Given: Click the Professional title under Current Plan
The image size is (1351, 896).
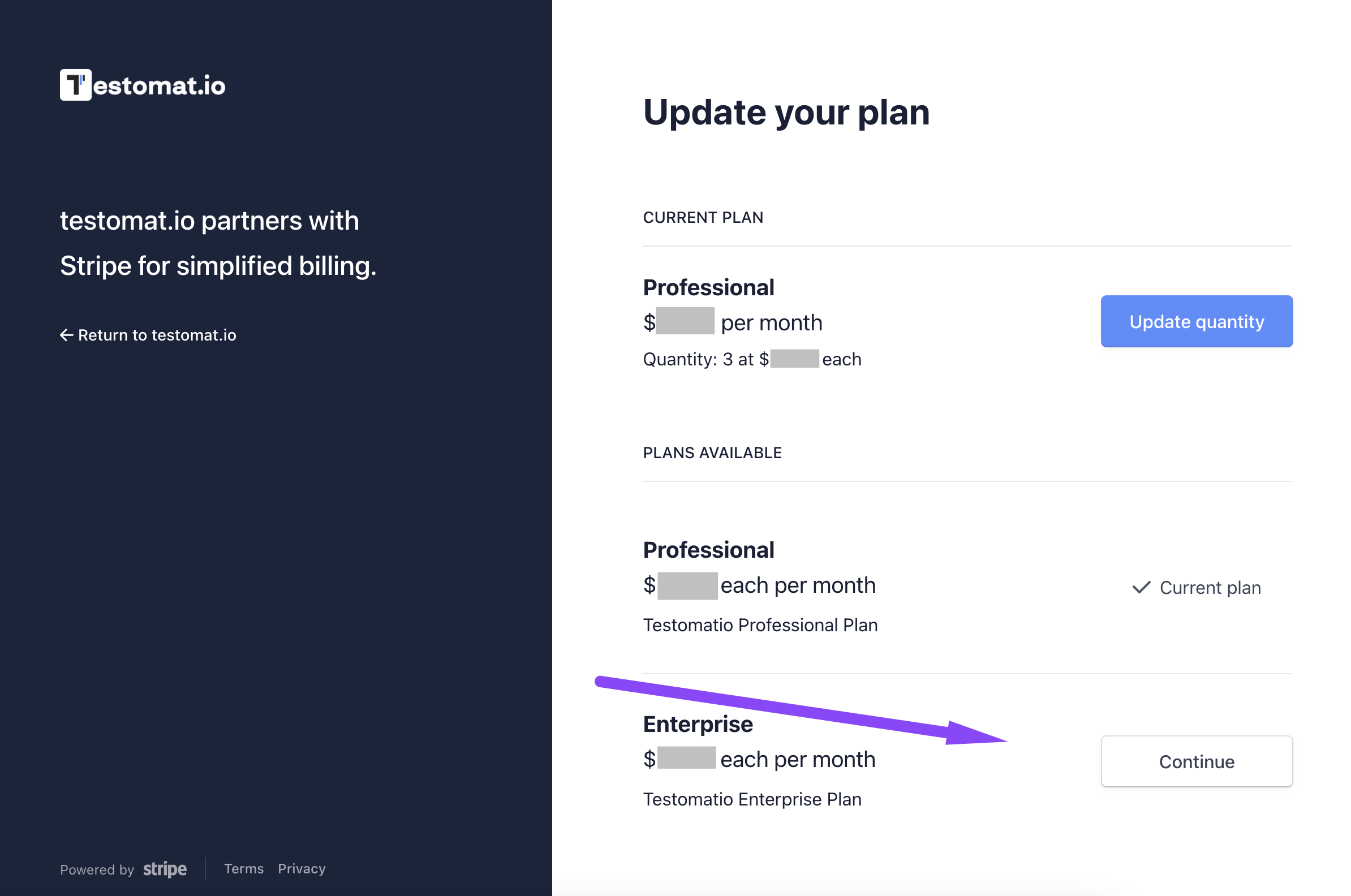Looking at the screenshot, I should coord(708,287).
